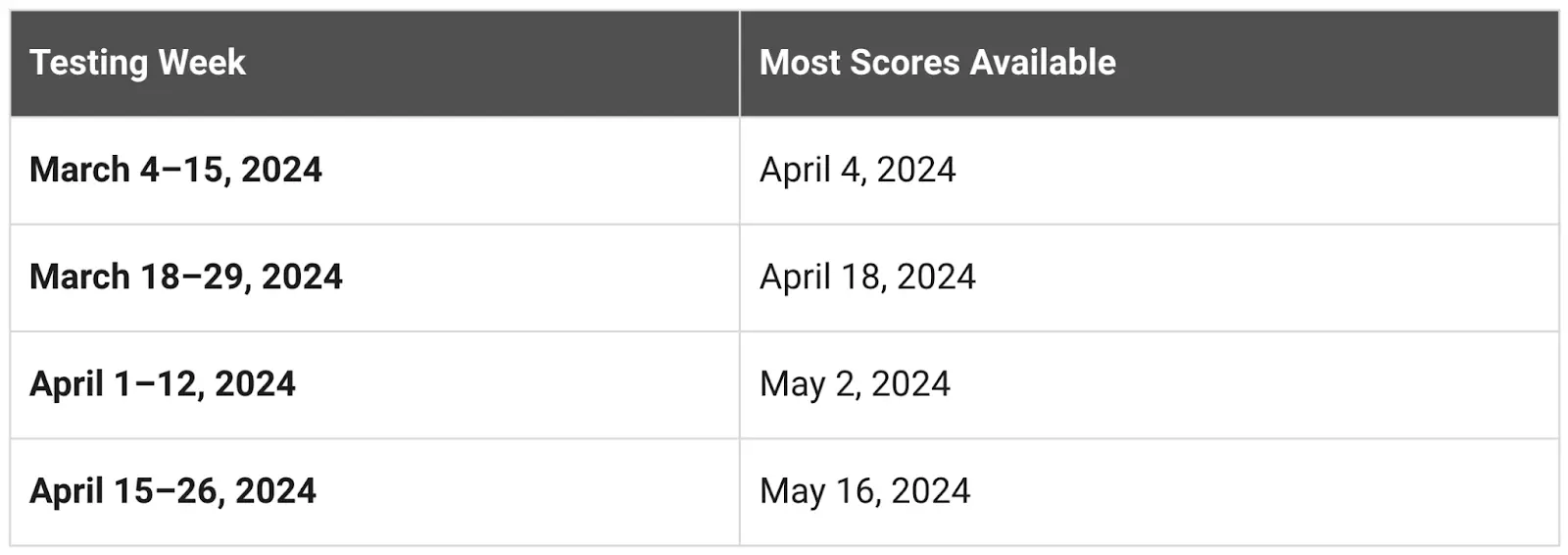Select the April 4, 2024 score date cell

click(x=857, y=170)
